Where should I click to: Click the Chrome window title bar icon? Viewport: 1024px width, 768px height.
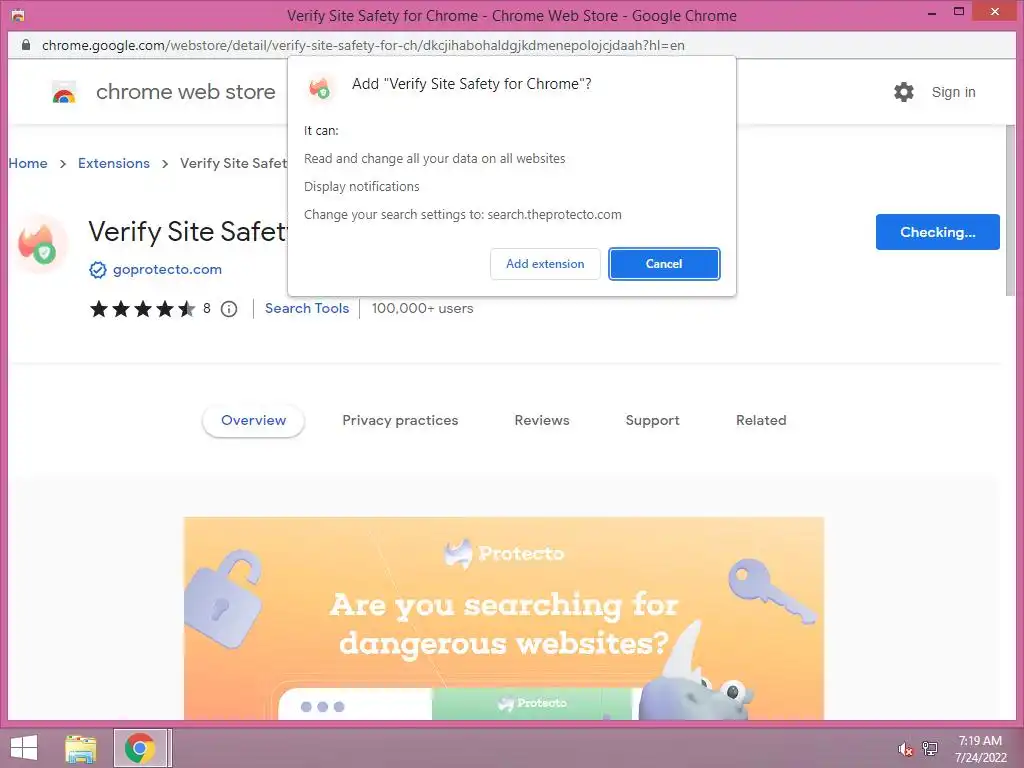(18, 15)
